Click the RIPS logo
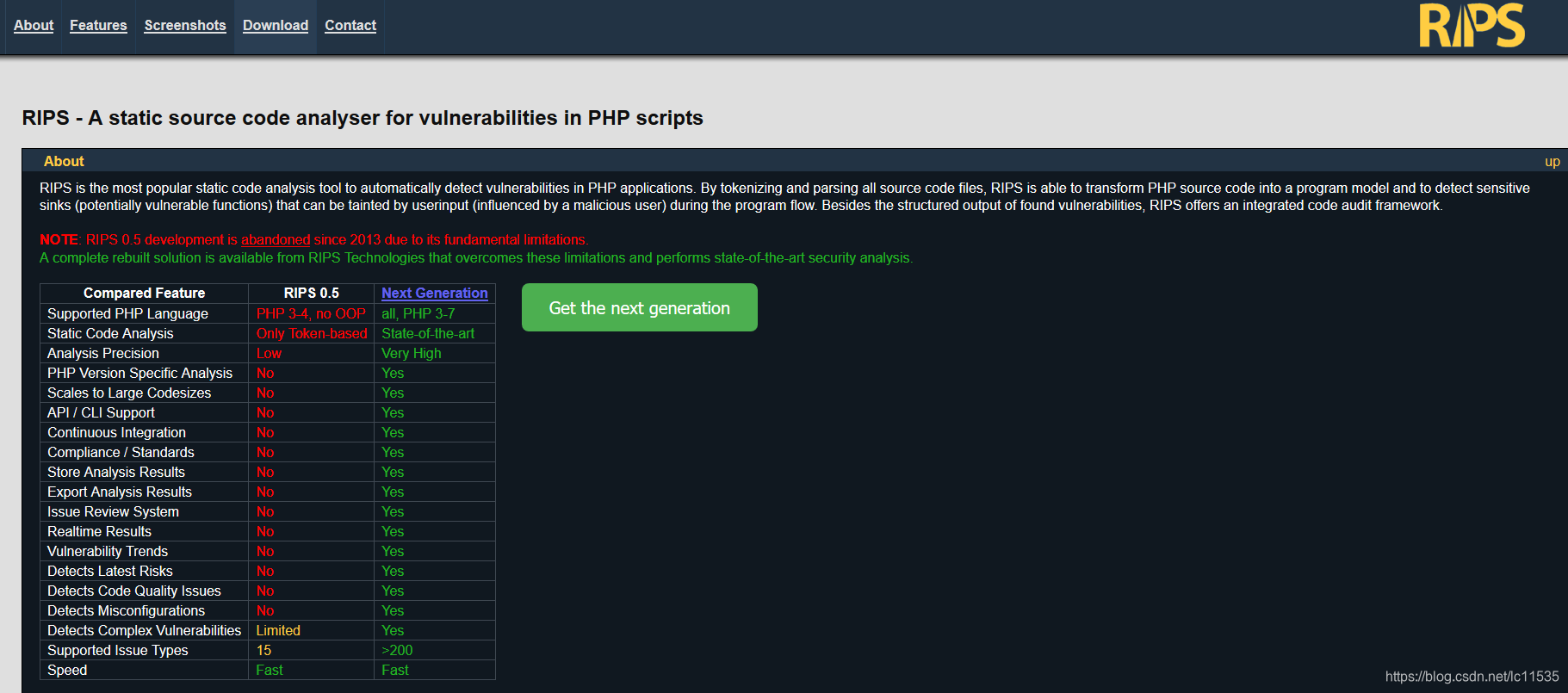The width and height of the screenshot is (1568, 693). 1472,26
